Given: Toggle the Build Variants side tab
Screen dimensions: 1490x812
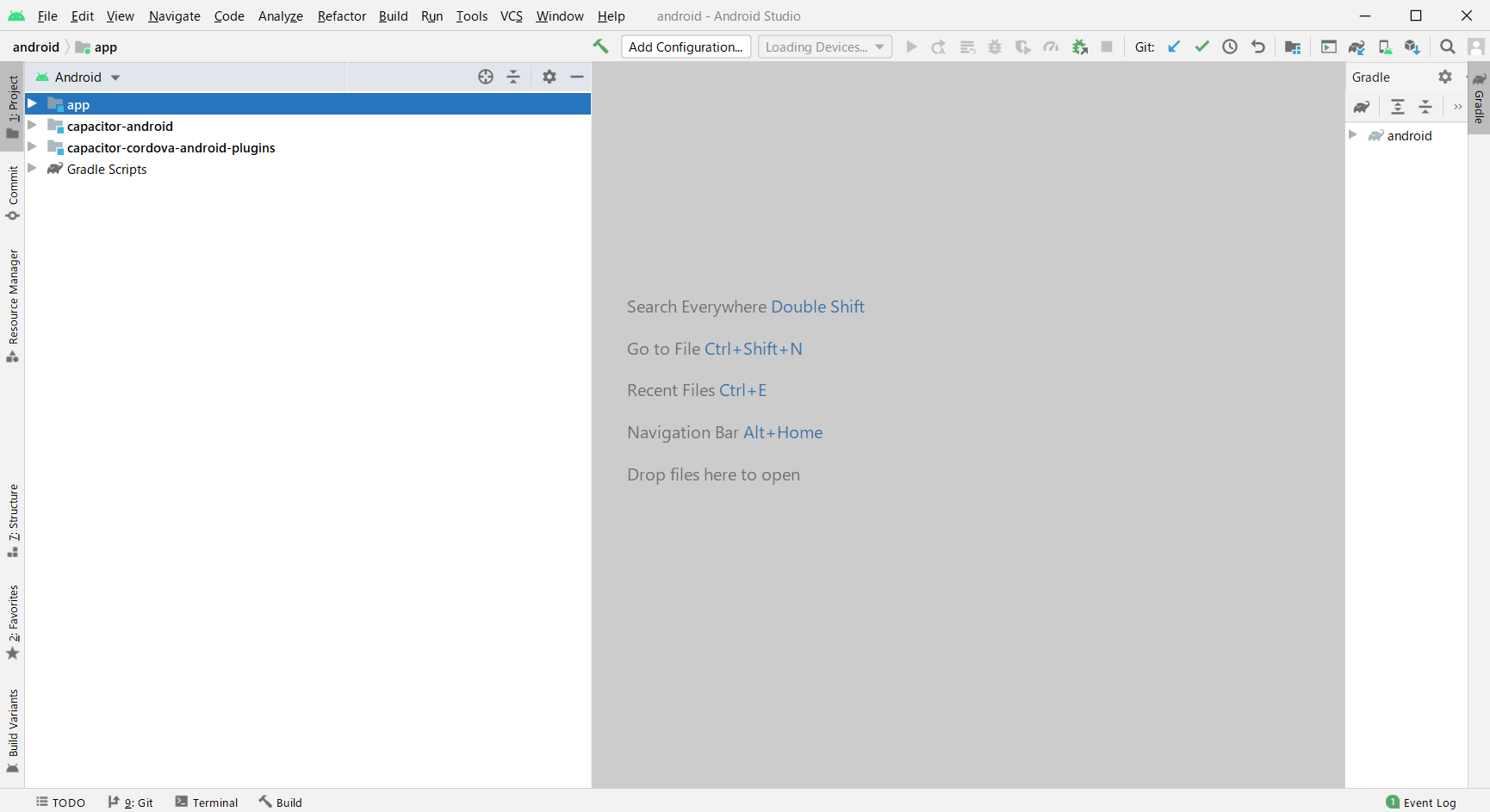Looking at the screenshot, I should (13, 731).
